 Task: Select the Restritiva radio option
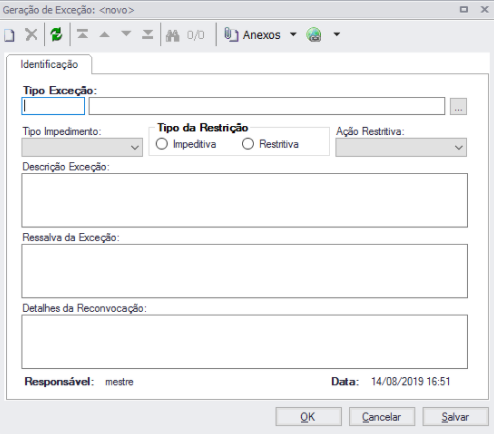coord(270,144)
